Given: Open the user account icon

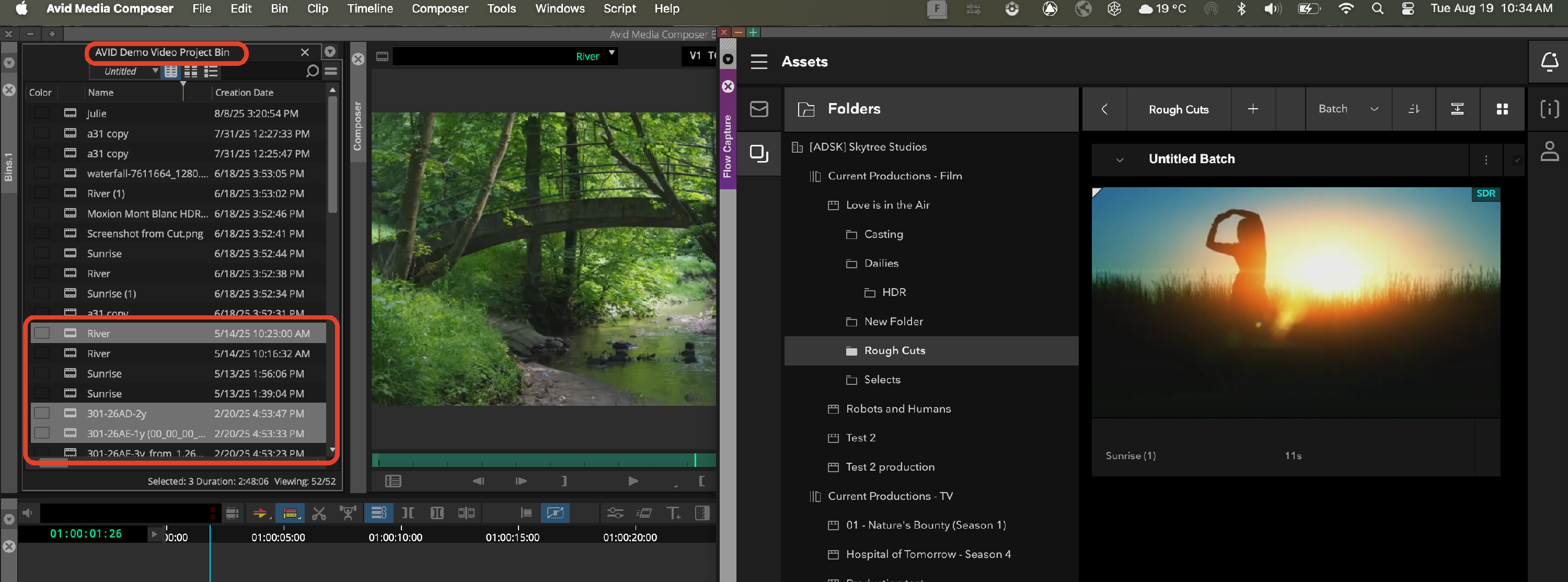Looking at the screenshot, I should pyautogui.click(x=1549, y=151).
